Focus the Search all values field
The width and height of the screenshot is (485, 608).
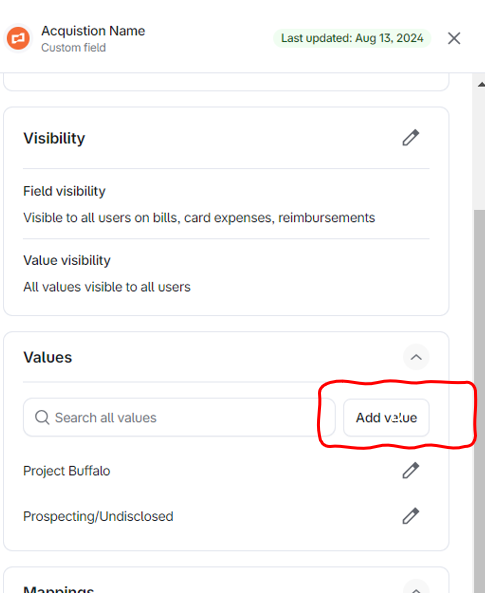coord(179,418)
